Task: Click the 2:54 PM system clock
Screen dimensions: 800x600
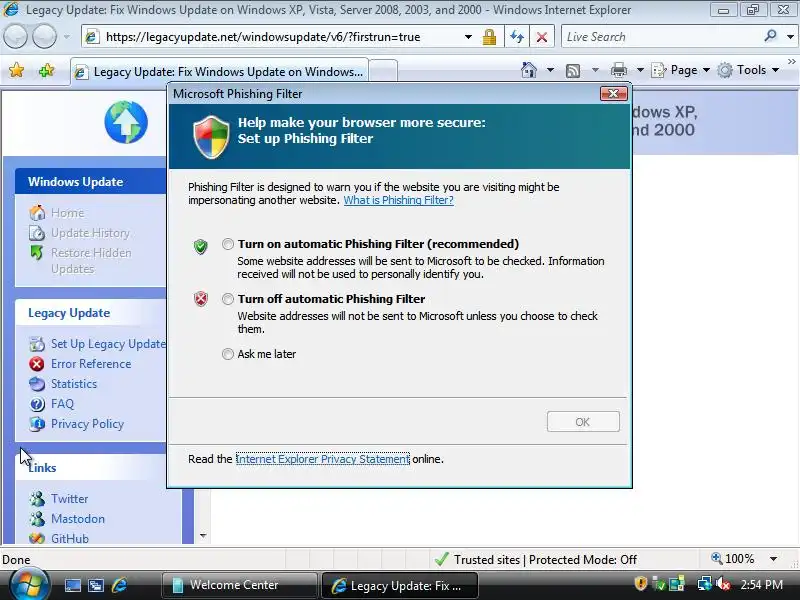Action: (x=761, y=584)
